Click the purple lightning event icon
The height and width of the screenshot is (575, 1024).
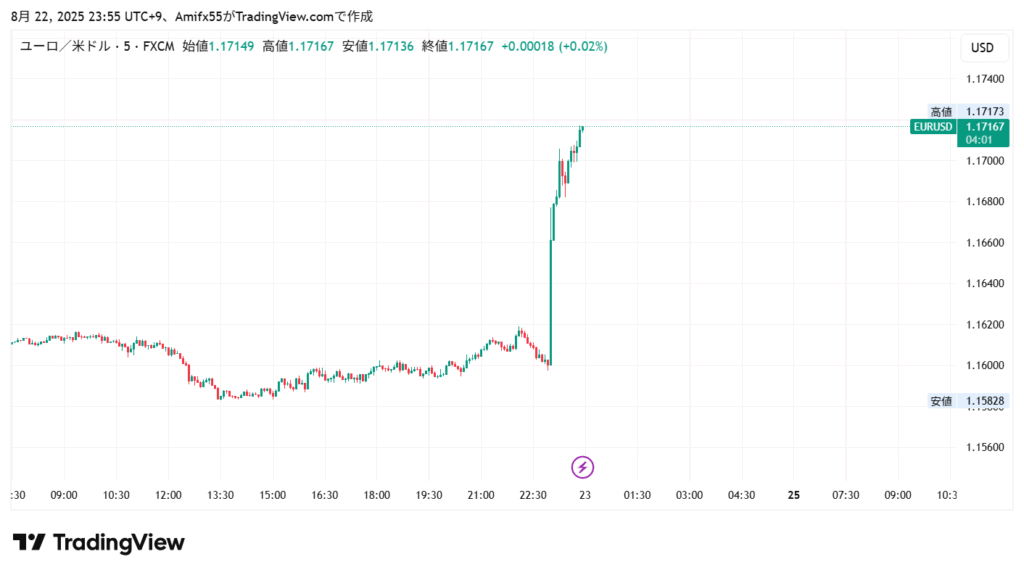pyautogui.click(x=583, y=466)
